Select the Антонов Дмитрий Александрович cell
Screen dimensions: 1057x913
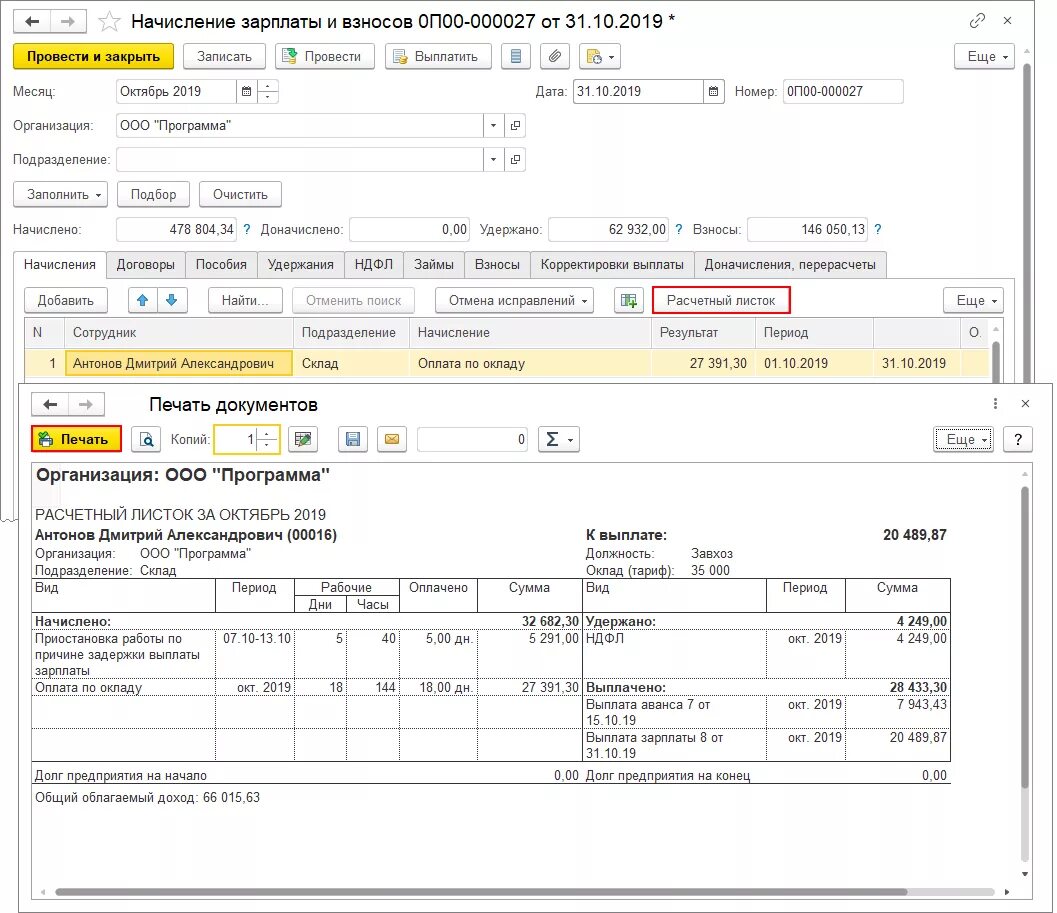[x=179, y=363]
